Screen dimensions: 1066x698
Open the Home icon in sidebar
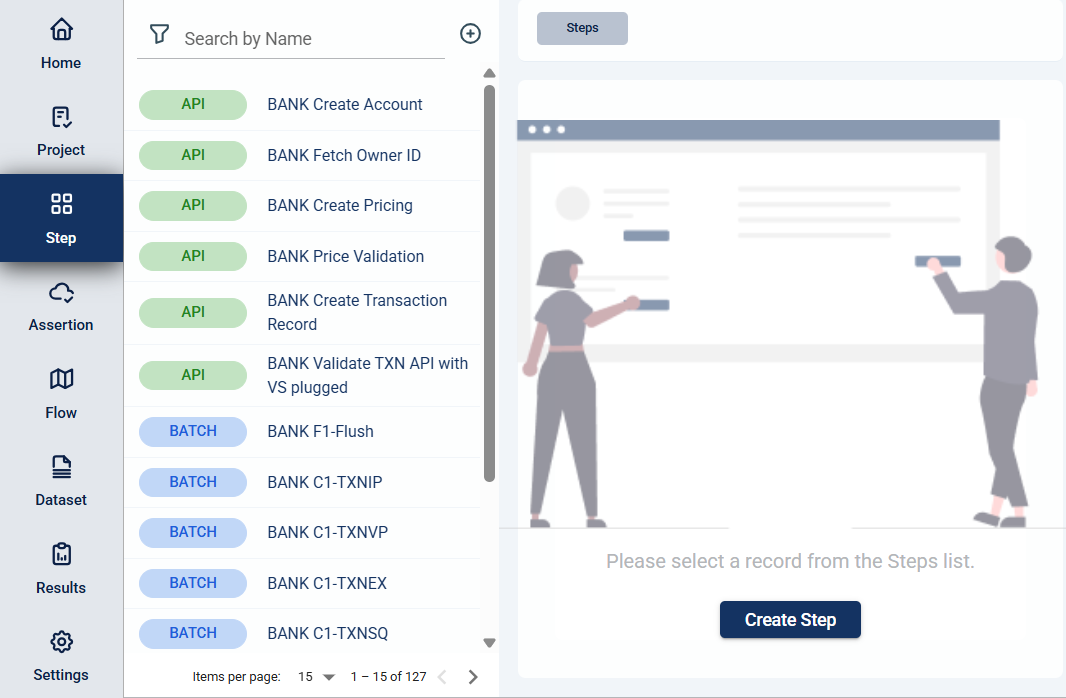61,30
